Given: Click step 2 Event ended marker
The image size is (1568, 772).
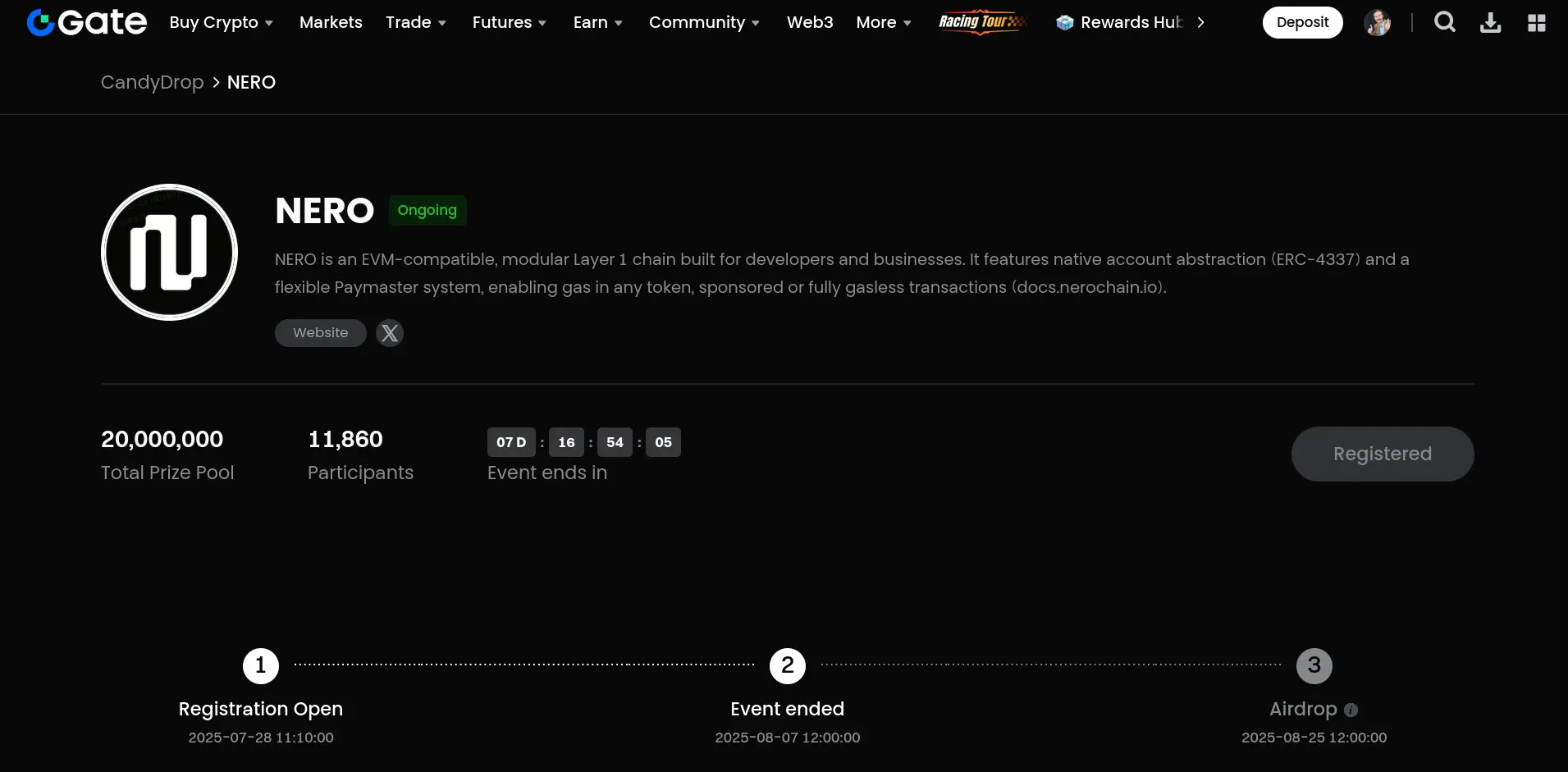Looking at the screenshot, I should (x=788, y=665).
